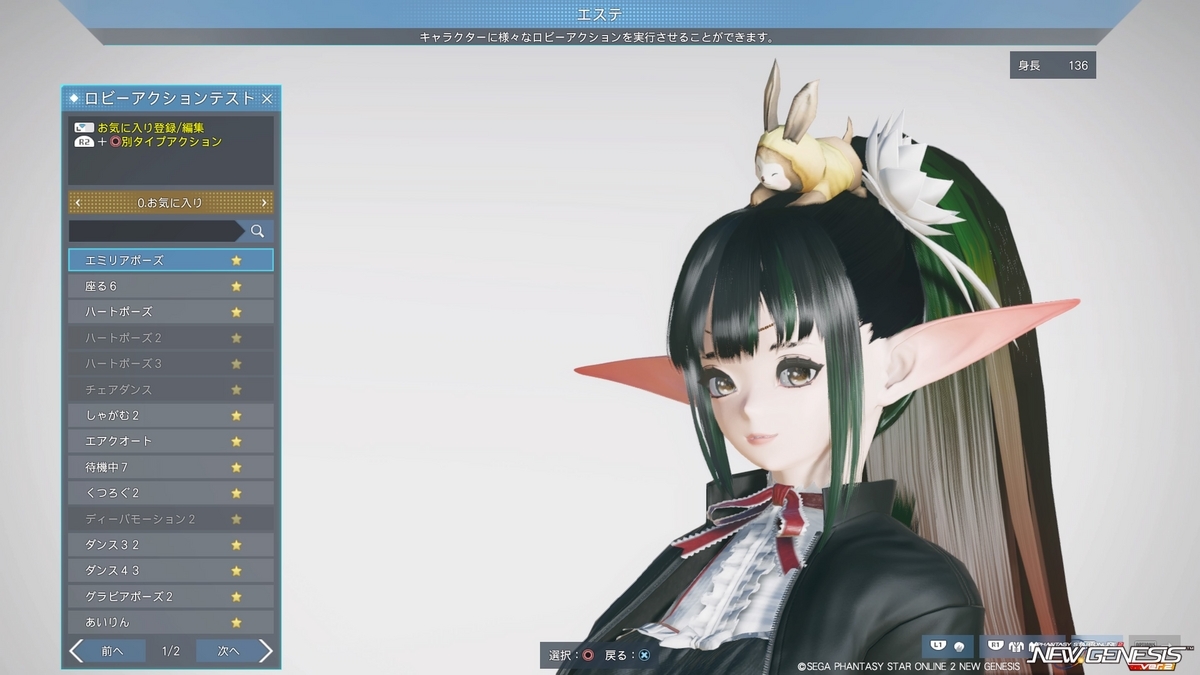Image resolution: width=1200 pixels, height=675 pixels.
Task: Click the エステ title header
Action: (x=600, y=14)
